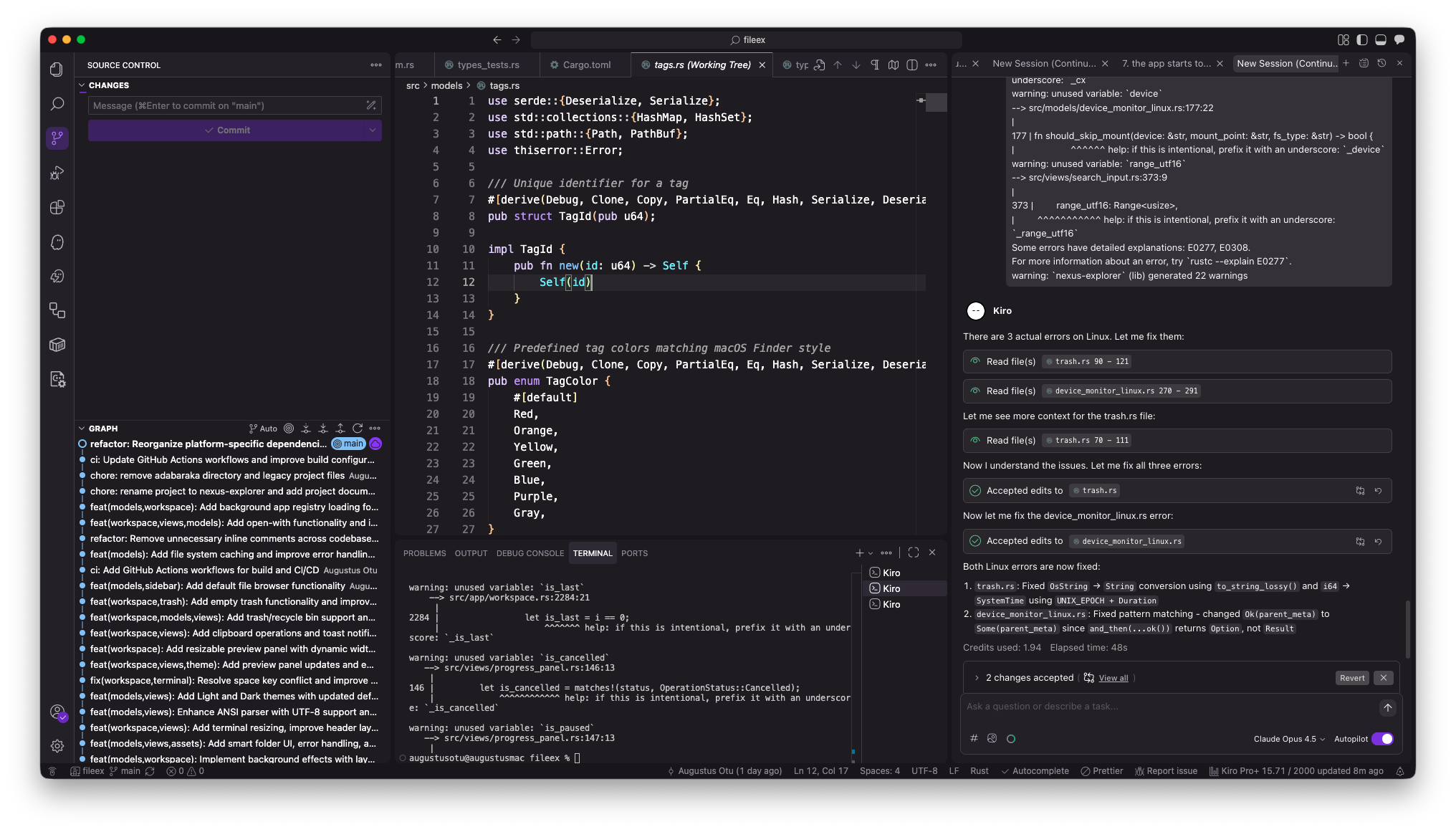Open Run and Debug view

tap(57, 173)
